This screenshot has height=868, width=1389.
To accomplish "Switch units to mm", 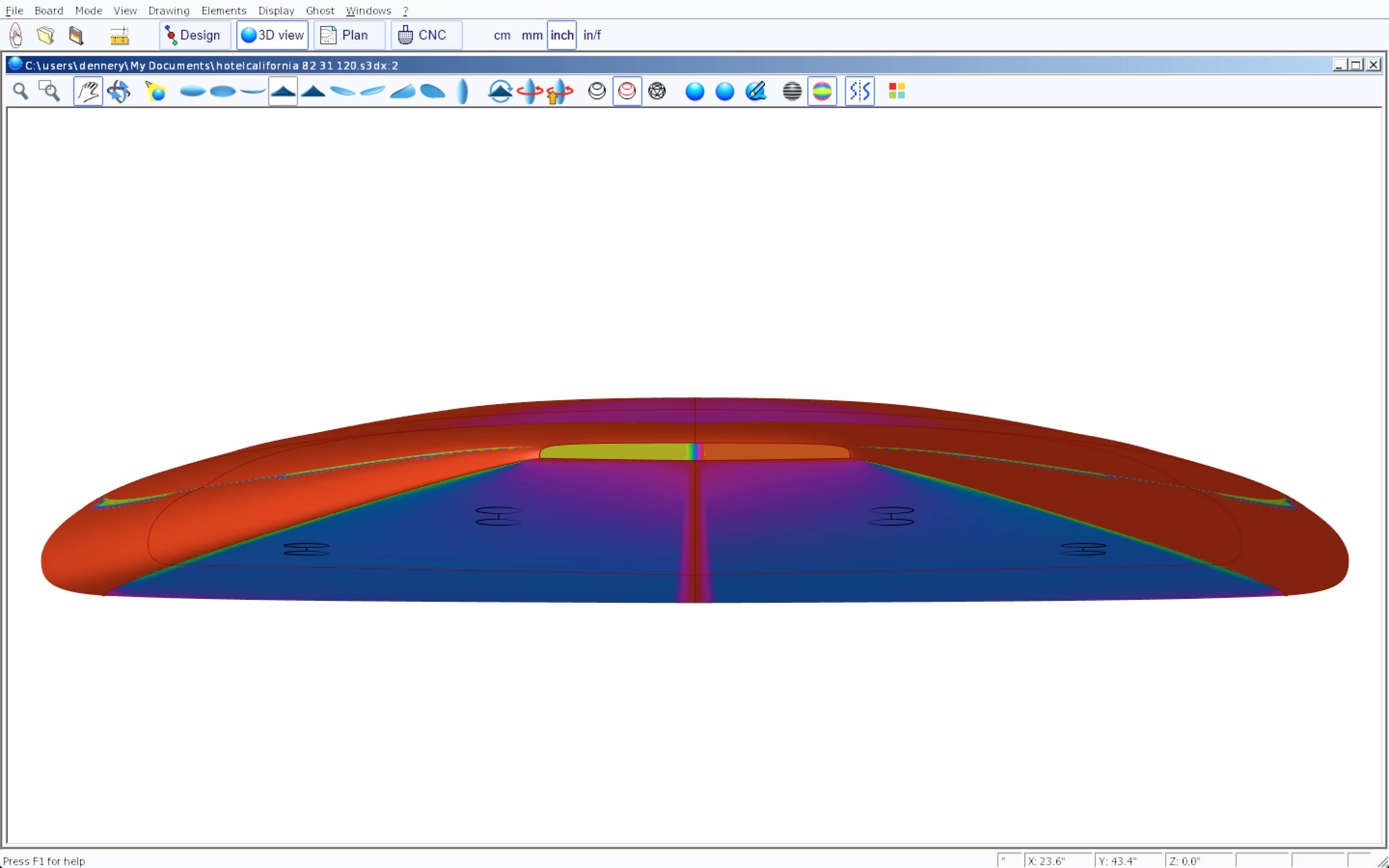I will tap(531, 35).
